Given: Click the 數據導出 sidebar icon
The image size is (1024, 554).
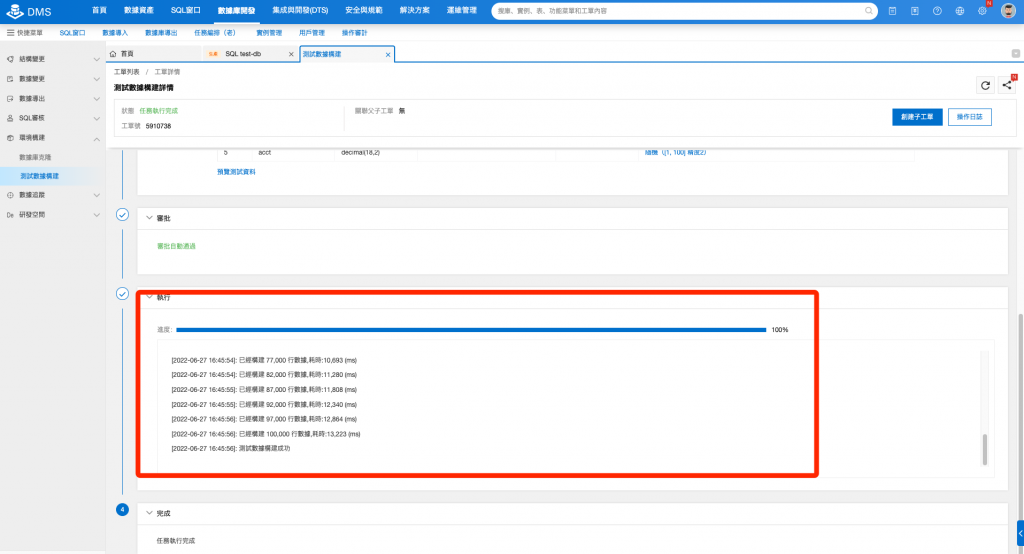Looking at the screenshot, I should (10, 99).
